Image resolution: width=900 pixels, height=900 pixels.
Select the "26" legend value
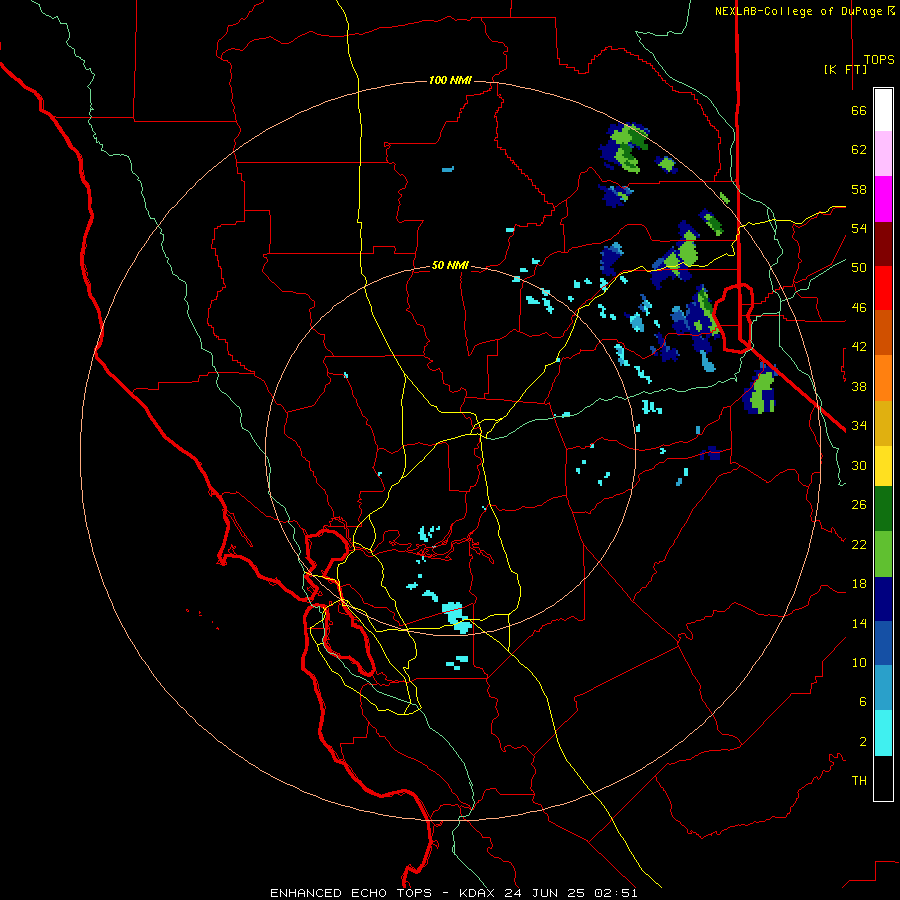pyautogui.click(x=859, y=505)
